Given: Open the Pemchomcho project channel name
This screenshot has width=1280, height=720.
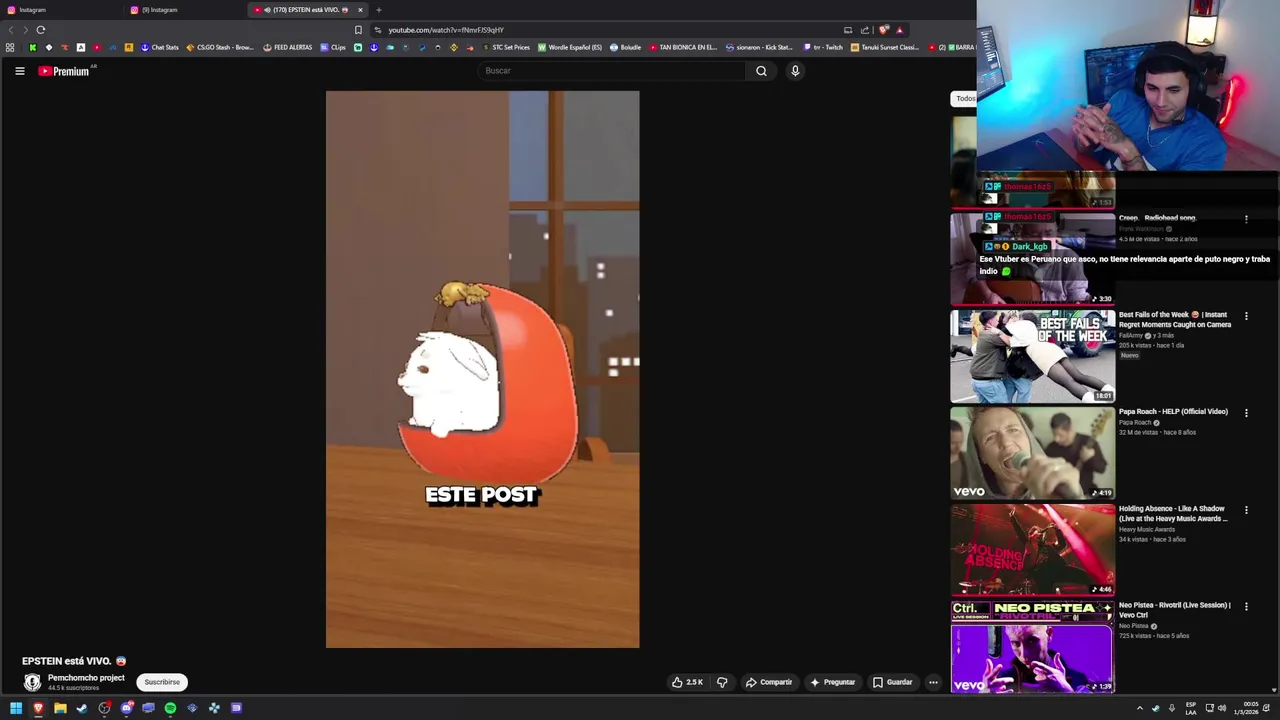Looking at the screenshot, I should click(x=86, y=678).
